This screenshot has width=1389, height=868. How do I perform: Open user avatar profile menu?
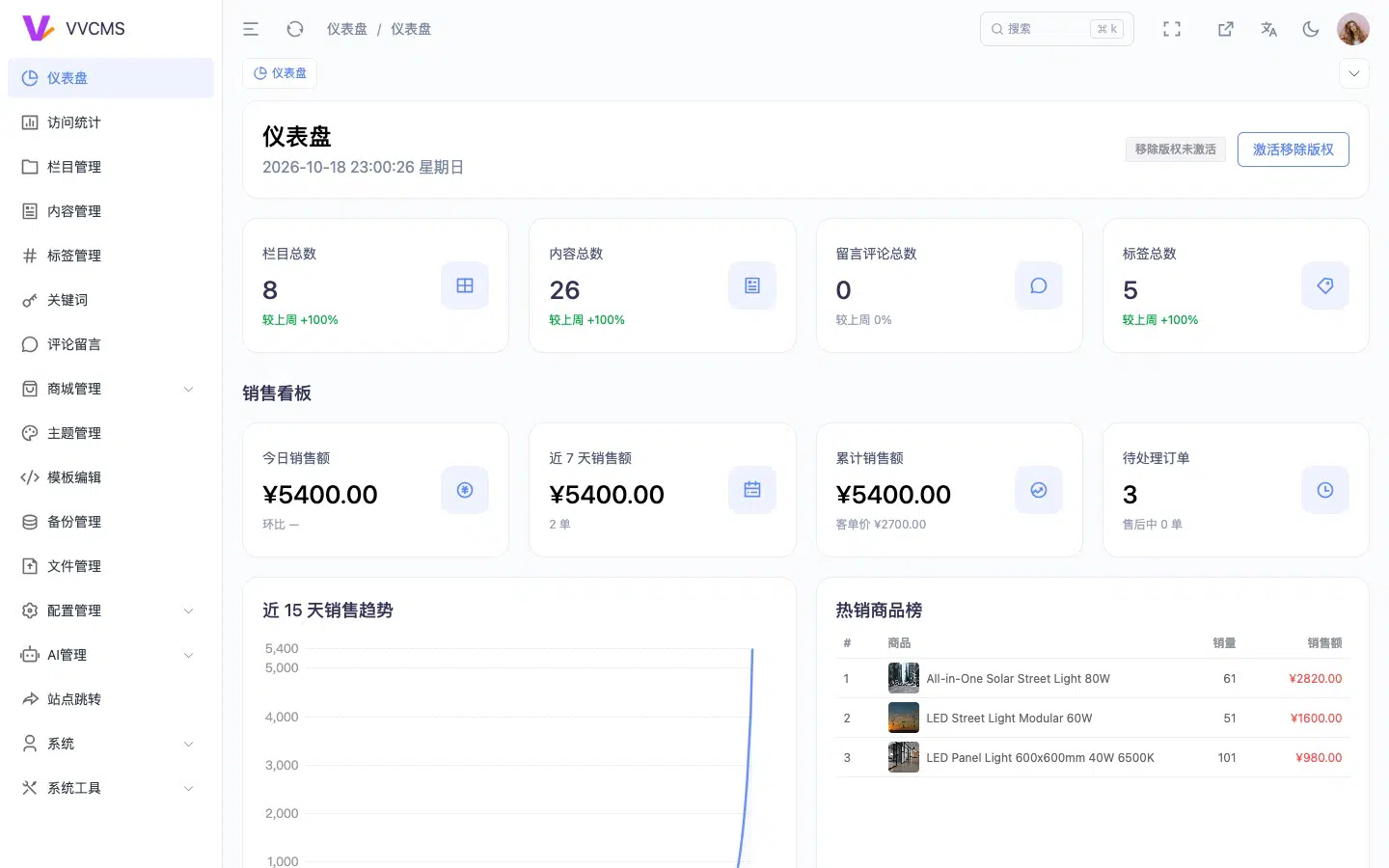pyautogui.click(x=1353, y=29)
